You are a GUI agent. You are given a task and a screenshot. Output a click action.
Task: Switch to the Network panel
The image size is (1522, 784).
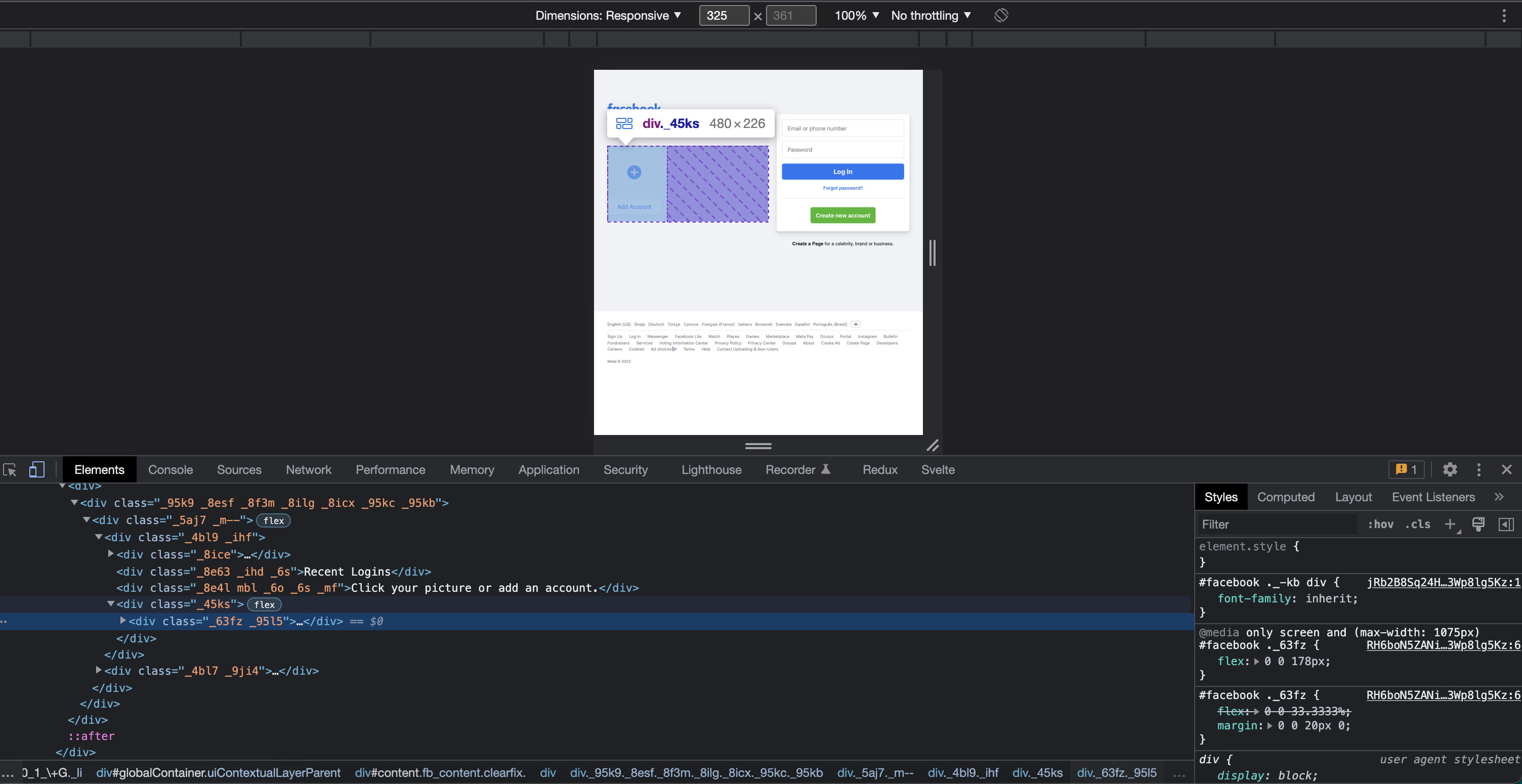[309, 470]
